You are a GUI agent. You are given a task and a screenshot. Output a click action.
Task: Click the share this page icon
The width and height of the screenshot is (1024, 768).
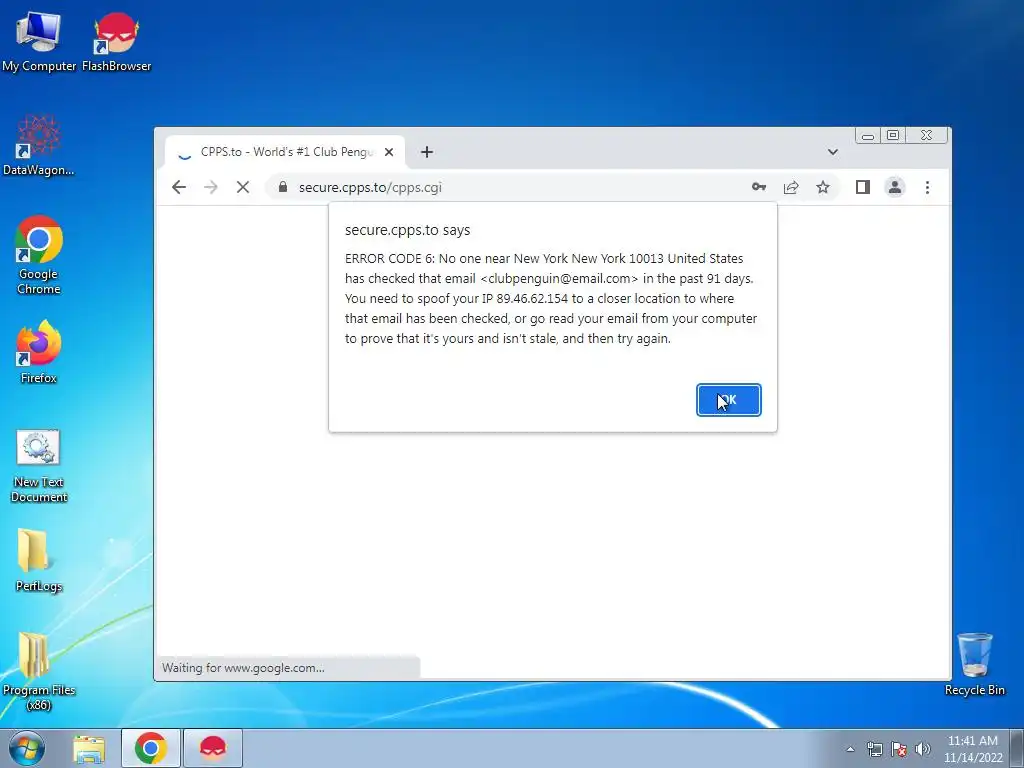791,187
